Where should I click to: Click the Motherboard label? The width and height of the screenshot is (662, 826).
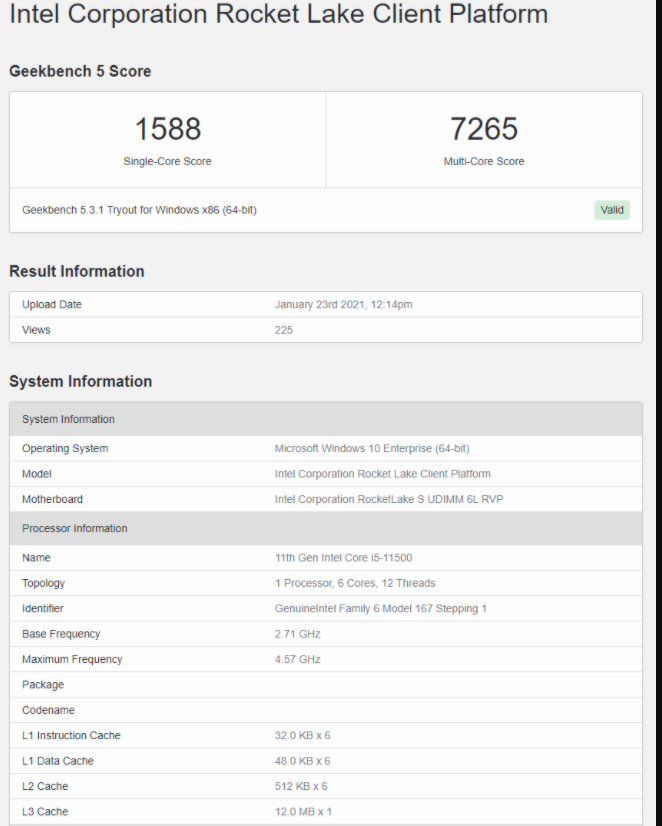pos(52,499)
